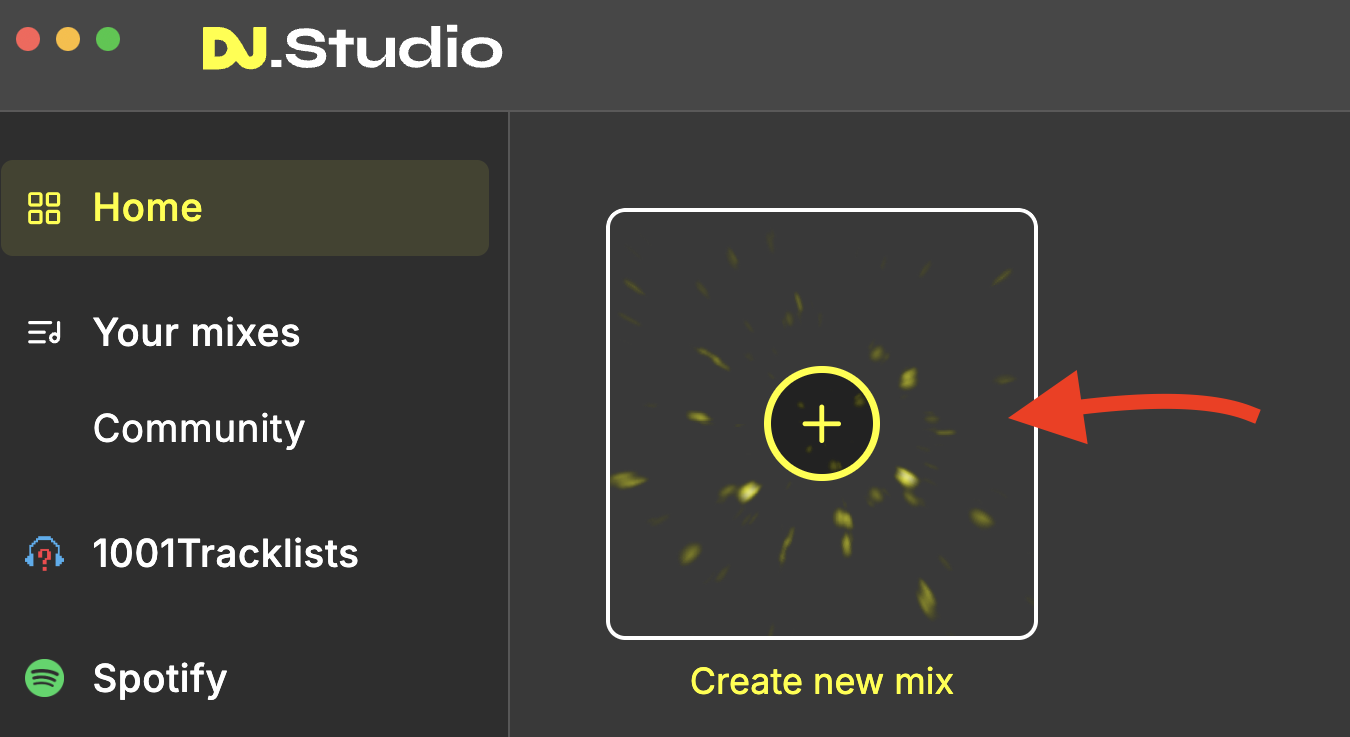Go to the Community page
Image resolution: width=1350 pixels, height=737 pixels.
[x=199, y=429]
